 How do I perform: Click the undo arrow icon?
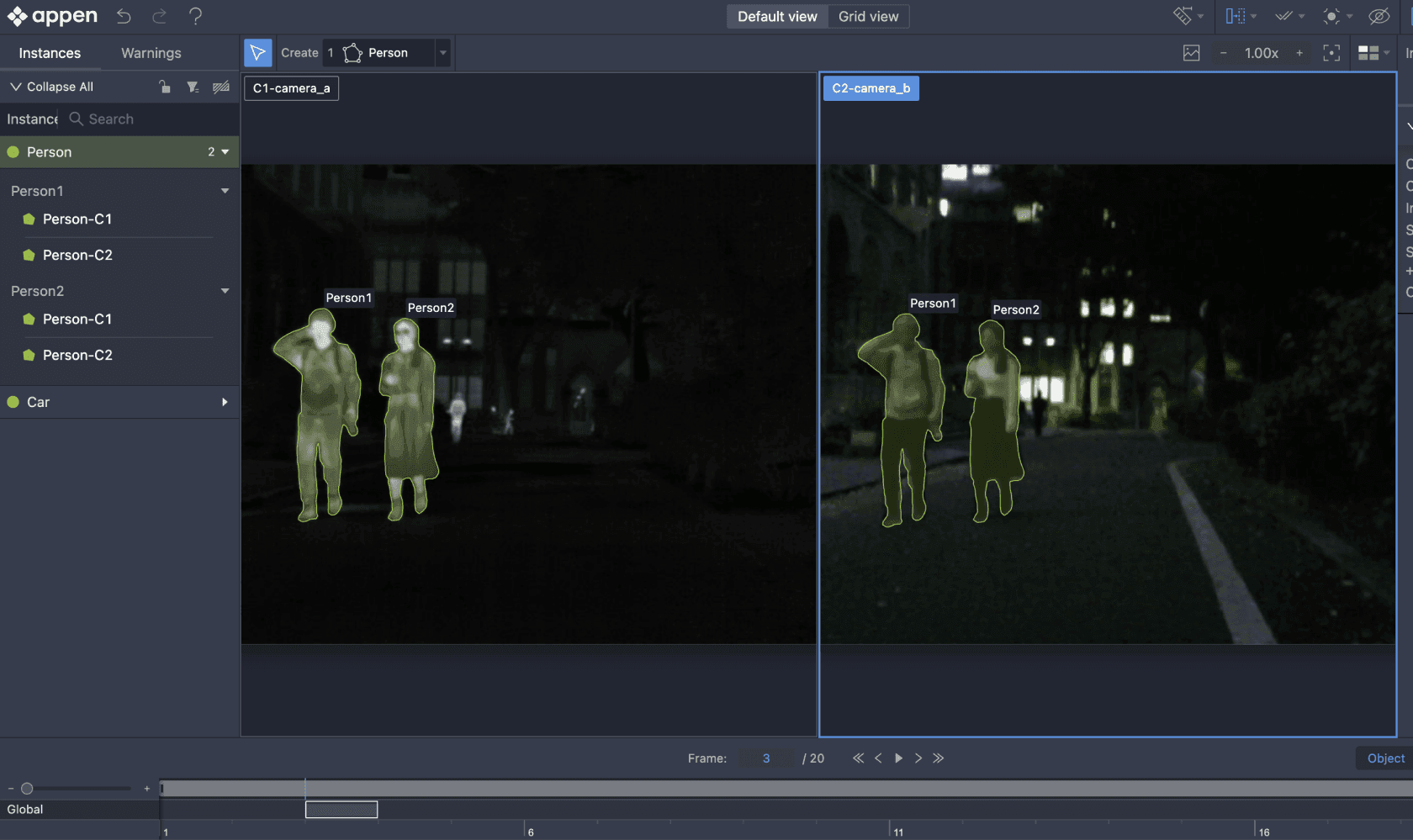tap(124, 16)
